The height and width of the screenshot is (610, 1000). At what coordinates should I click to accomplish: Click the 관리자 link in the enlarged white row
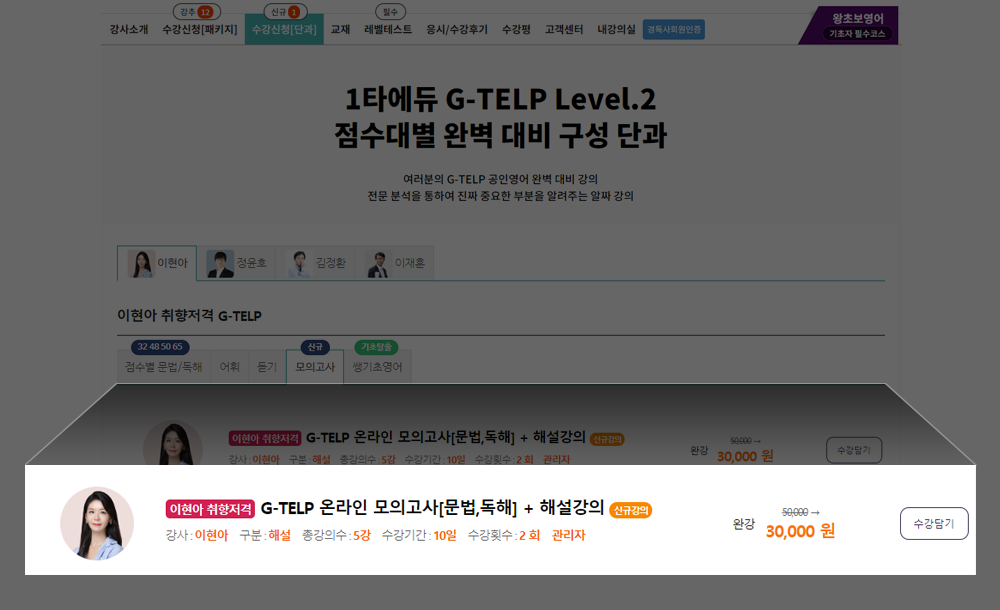click(x=568, y=535)
